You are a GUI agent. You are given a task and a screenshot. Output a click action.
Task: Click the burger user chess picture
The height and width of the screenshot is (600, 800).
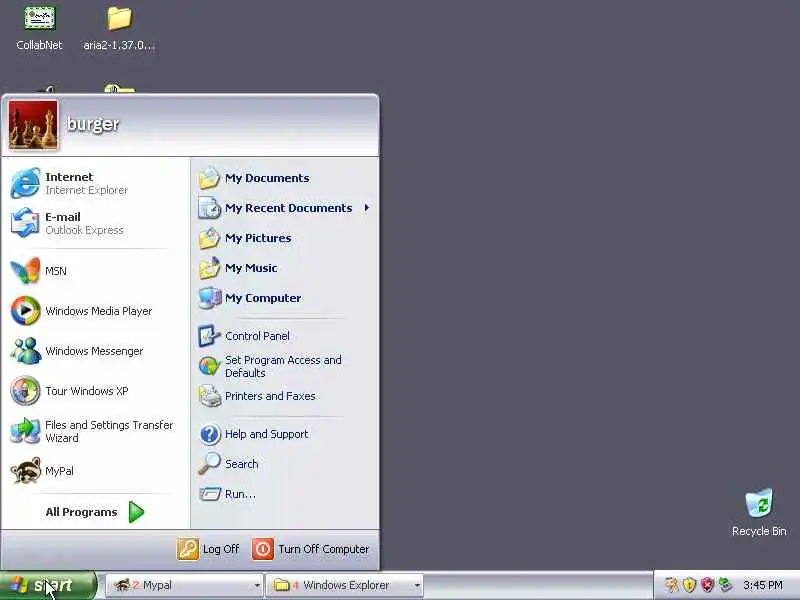(33, 125)
